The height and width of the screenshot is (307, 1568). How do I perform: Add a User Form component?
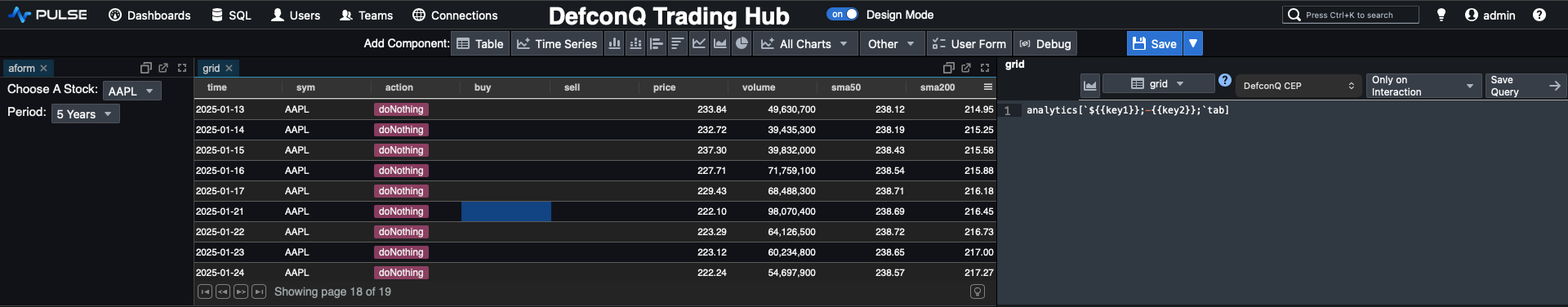tap(969, 43)
